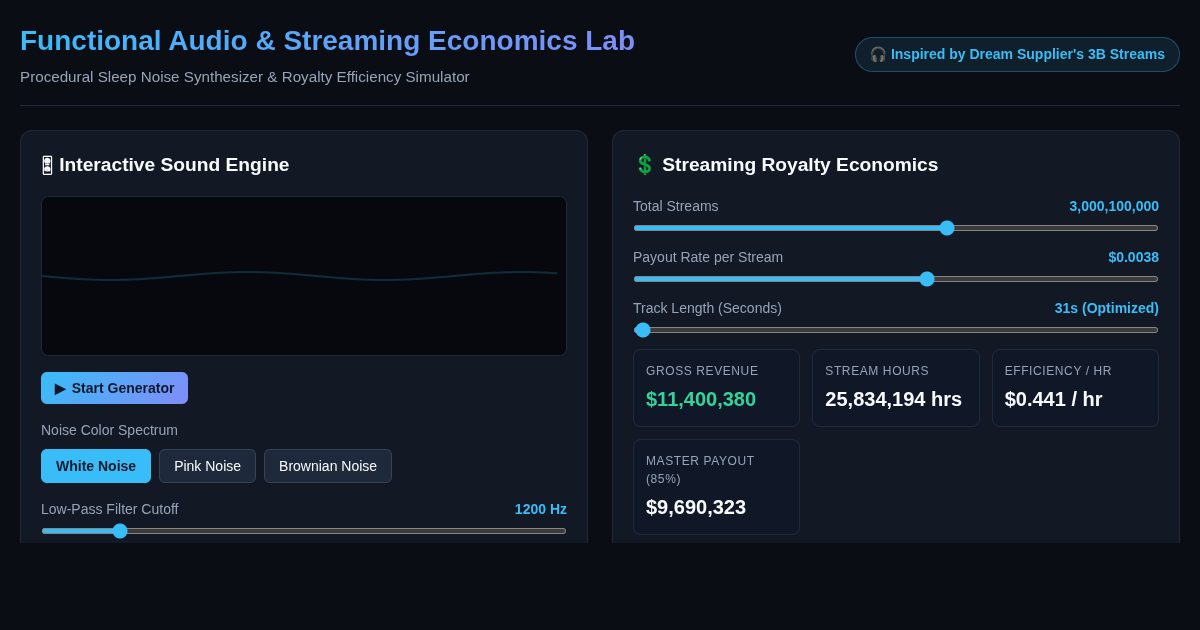
Task: Click the 1200 Hz cutoff value
Action: pos(541,509)
